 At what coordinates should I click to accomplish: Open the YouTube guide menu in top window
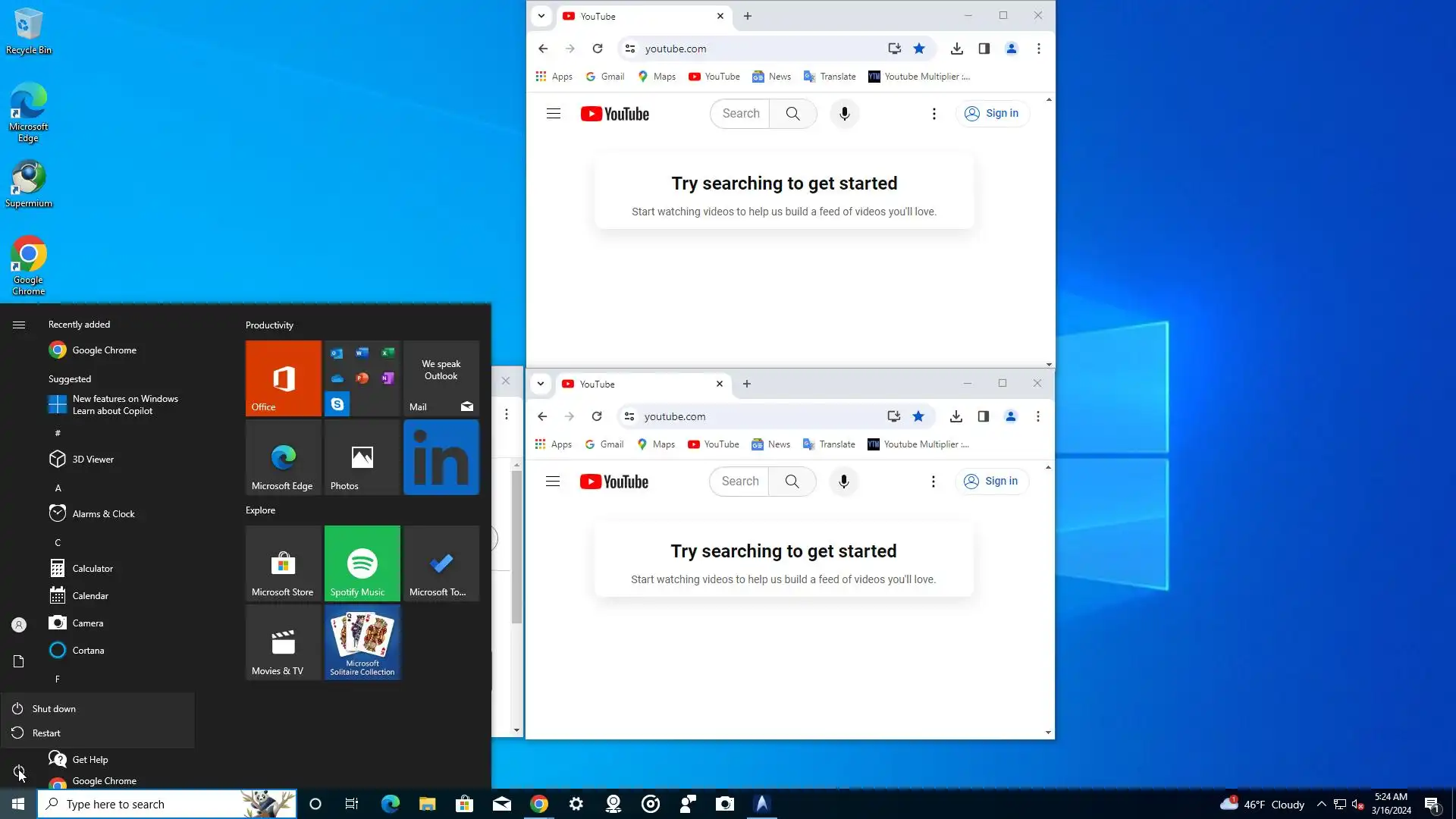[x=554, y=114]
